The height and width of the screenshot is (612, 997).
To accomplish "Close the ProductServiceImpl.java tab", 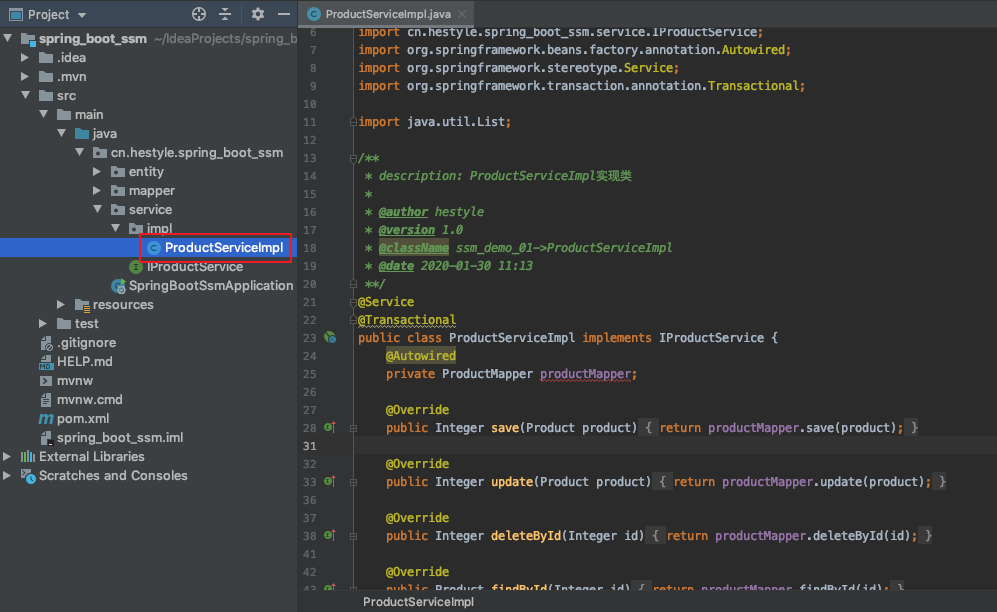I will click(x=462, y=14).
